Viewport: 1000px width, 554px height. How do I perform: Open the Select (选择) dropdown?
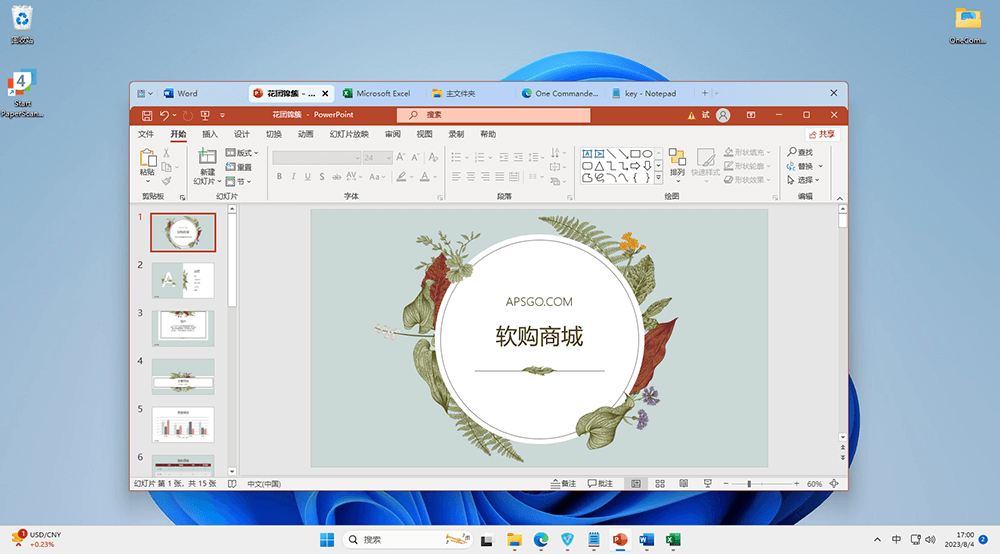804,180
